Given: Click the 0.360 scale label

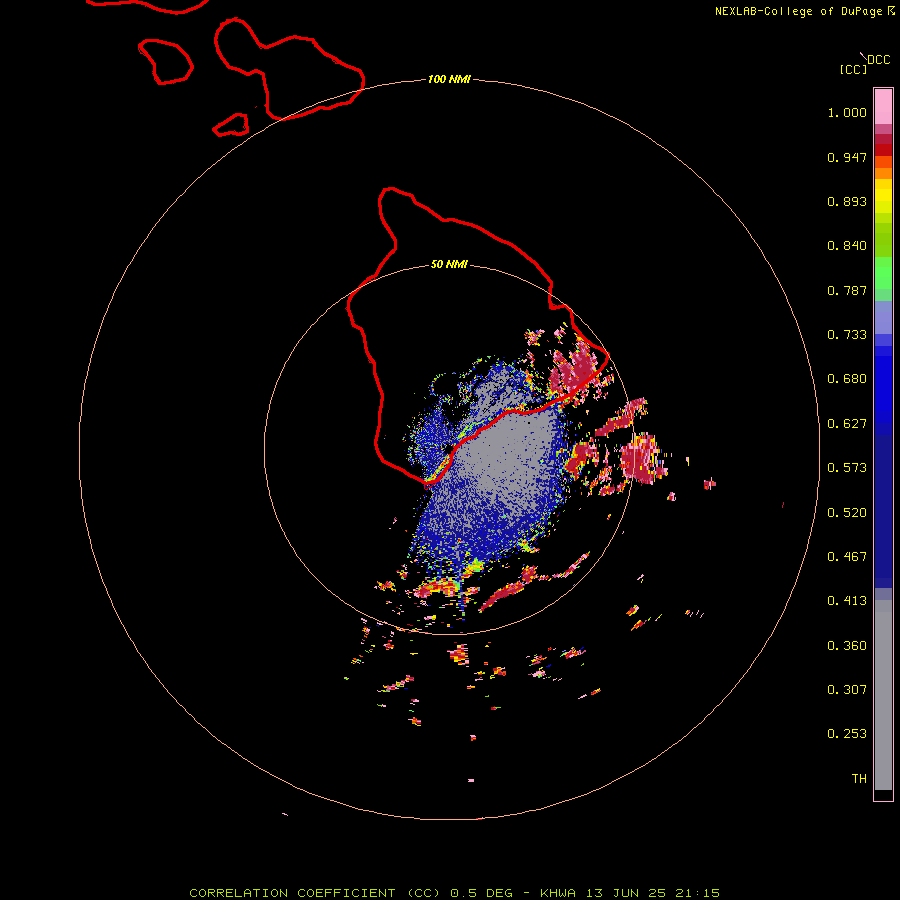Looking at the screenshot, I should (x=847, y=646).
